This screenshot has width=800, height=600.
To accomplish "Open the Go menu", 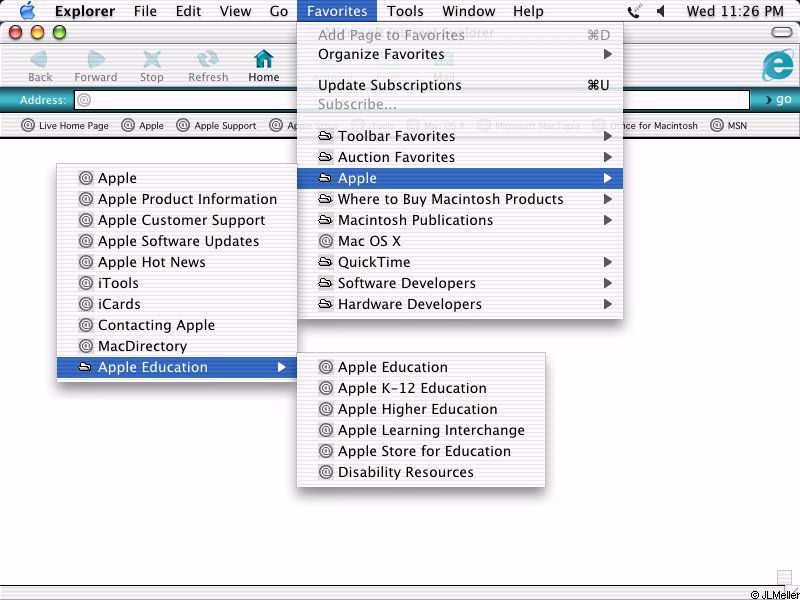I will click(279, 11).
